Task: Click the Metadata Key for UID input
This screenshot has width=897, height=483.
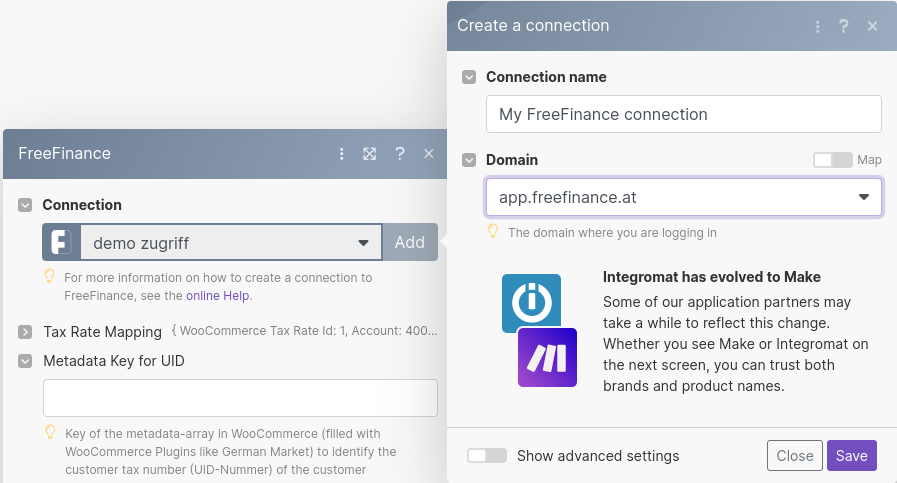Action: (240, 398)
